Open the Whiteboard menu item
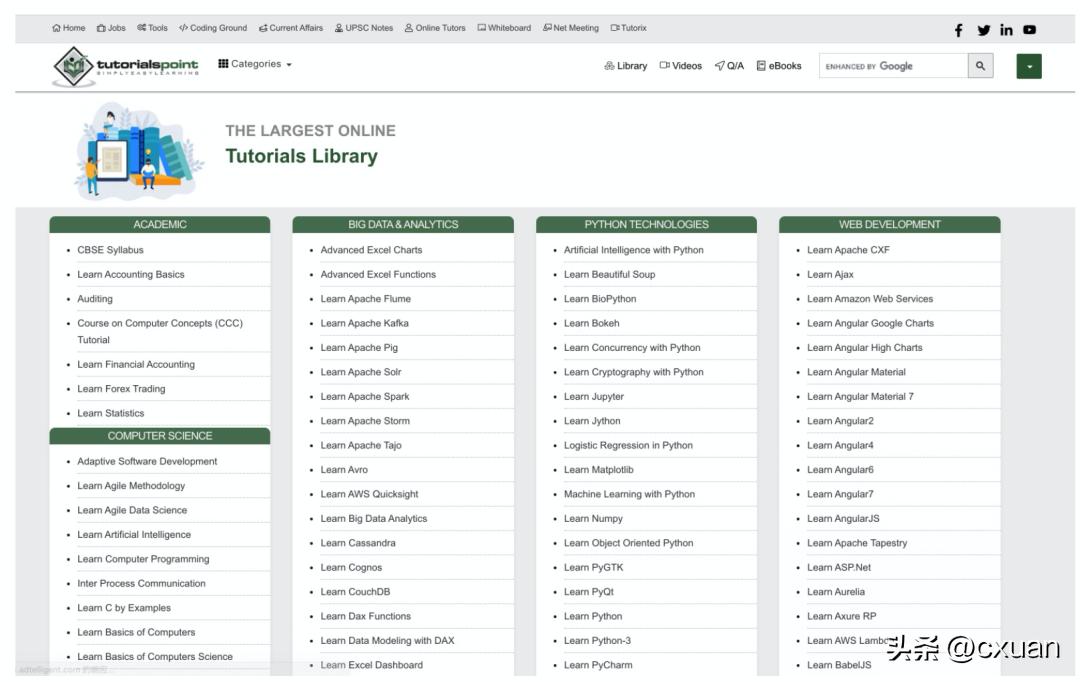The image size is (1080, 682). tap(504, 28)
